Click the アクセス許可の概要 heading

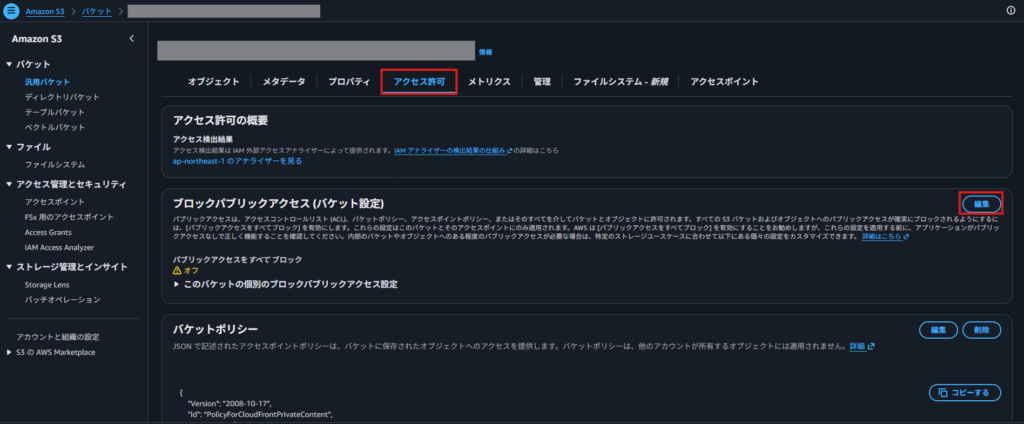(x=221, y=120)
